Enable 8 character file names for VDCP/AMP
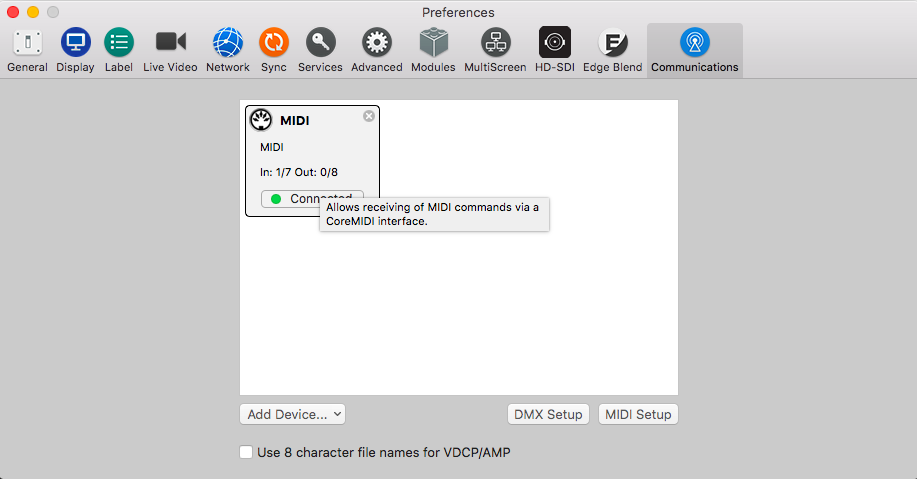The image size is (917, 479). pyautogui.click(x=246, y=452)
